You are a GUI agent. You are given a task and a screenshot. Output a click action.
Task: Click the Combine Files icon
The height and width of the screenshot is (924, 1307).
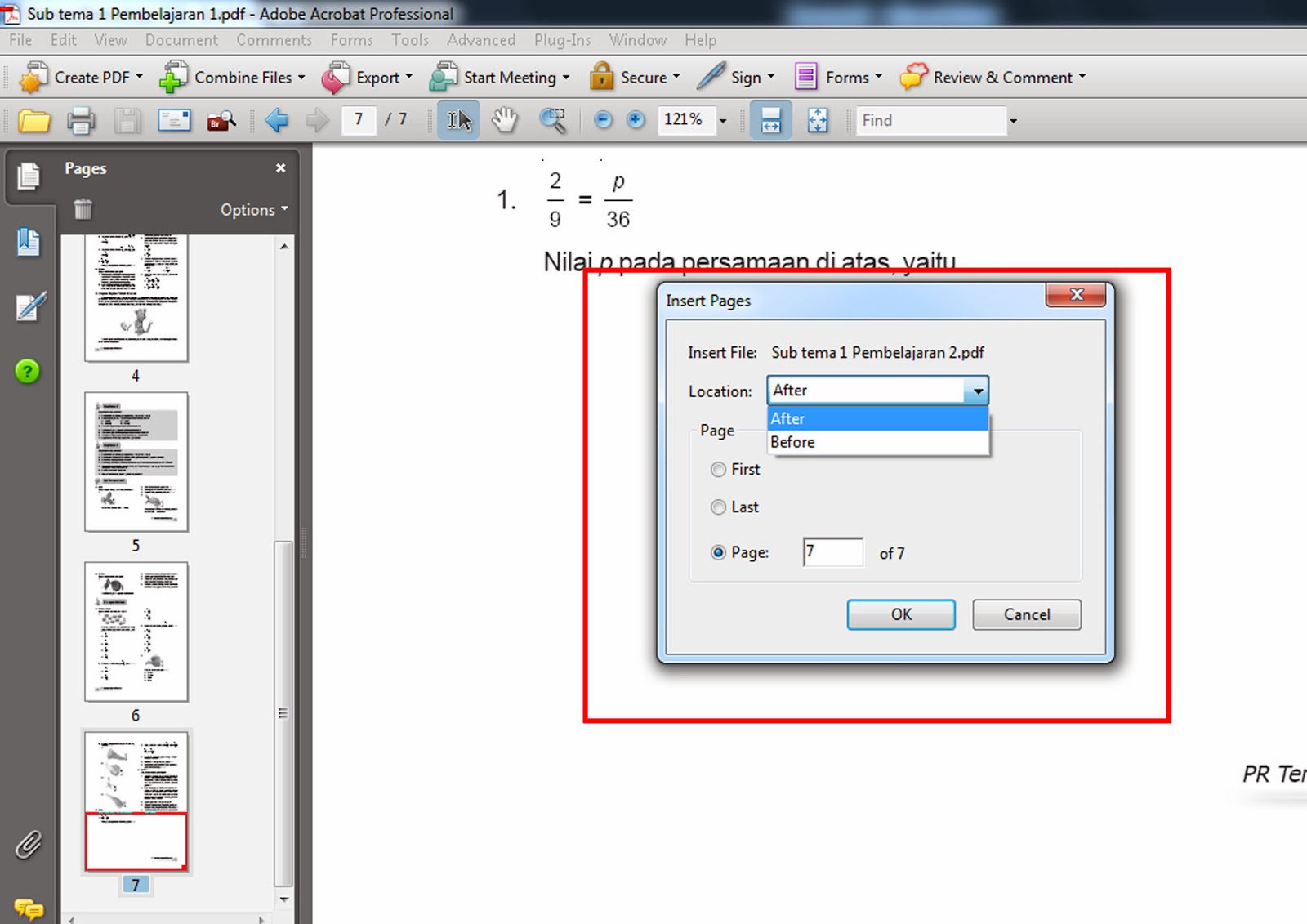point(173,78)
